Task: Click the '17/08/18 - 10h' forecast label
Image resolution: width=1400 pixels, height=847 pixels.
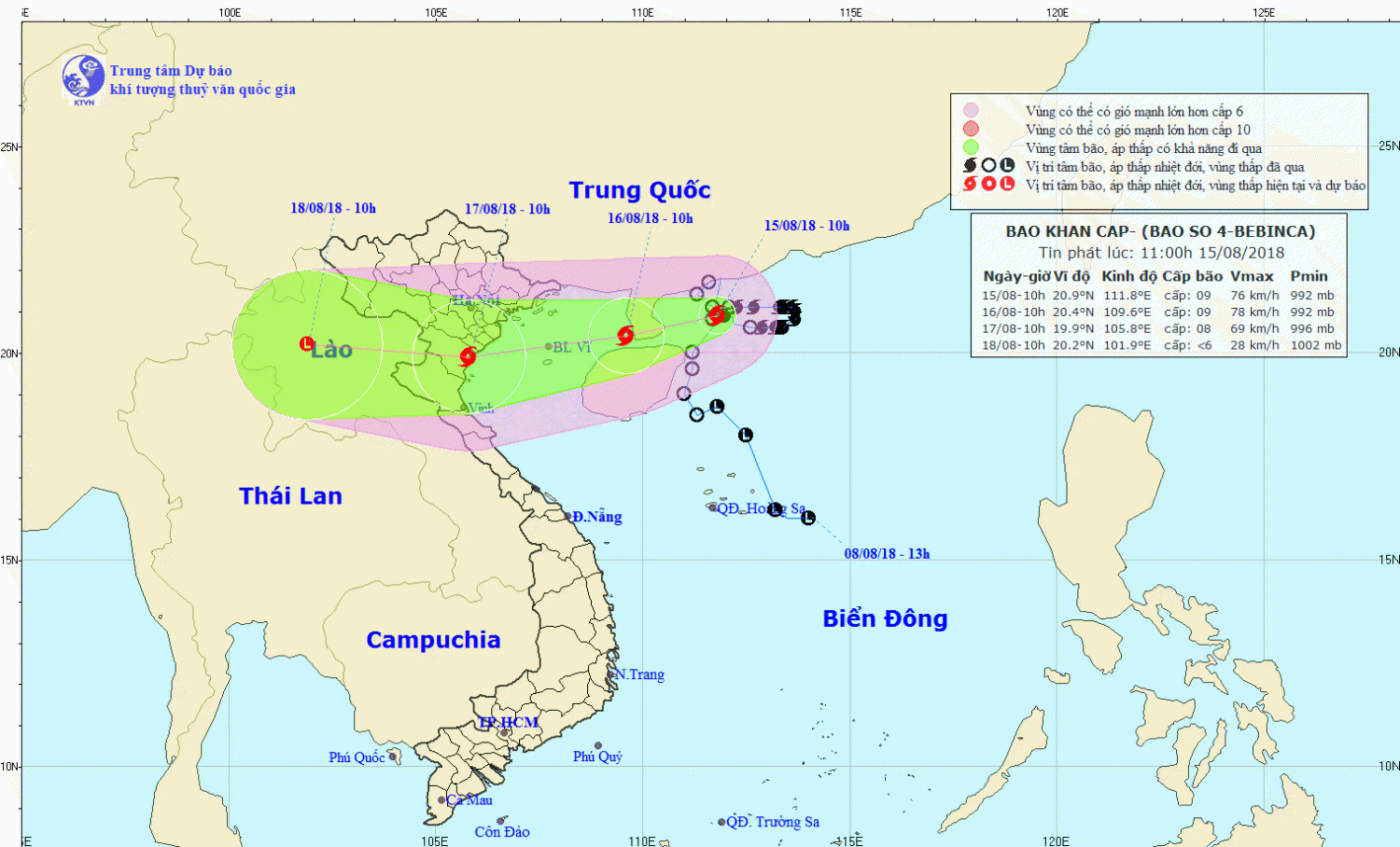Action: tap(508, 209)
